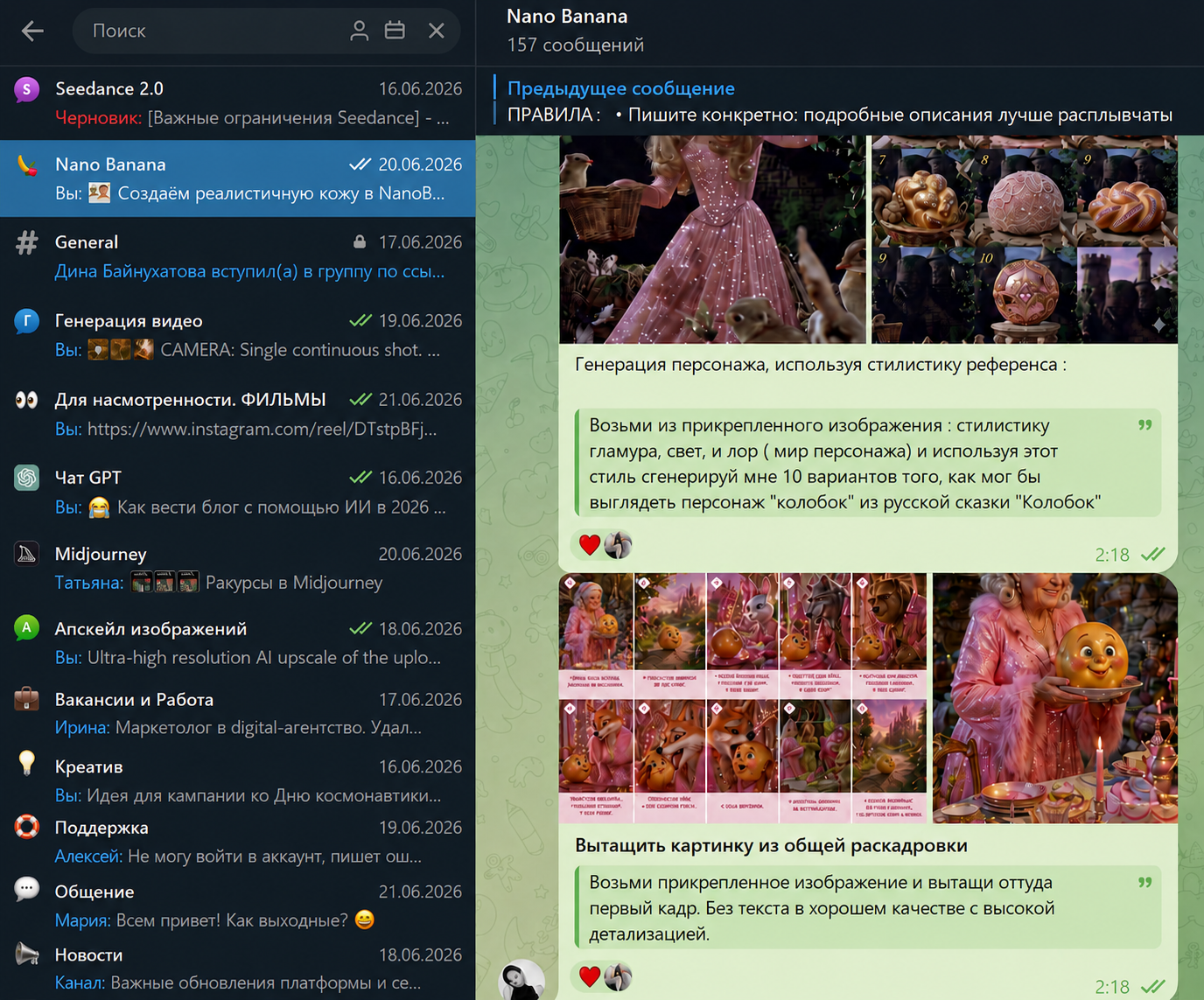Click the Креатив lightbulb icon
Screen dimensions: 1204x1000
click(x=27, y=764)
